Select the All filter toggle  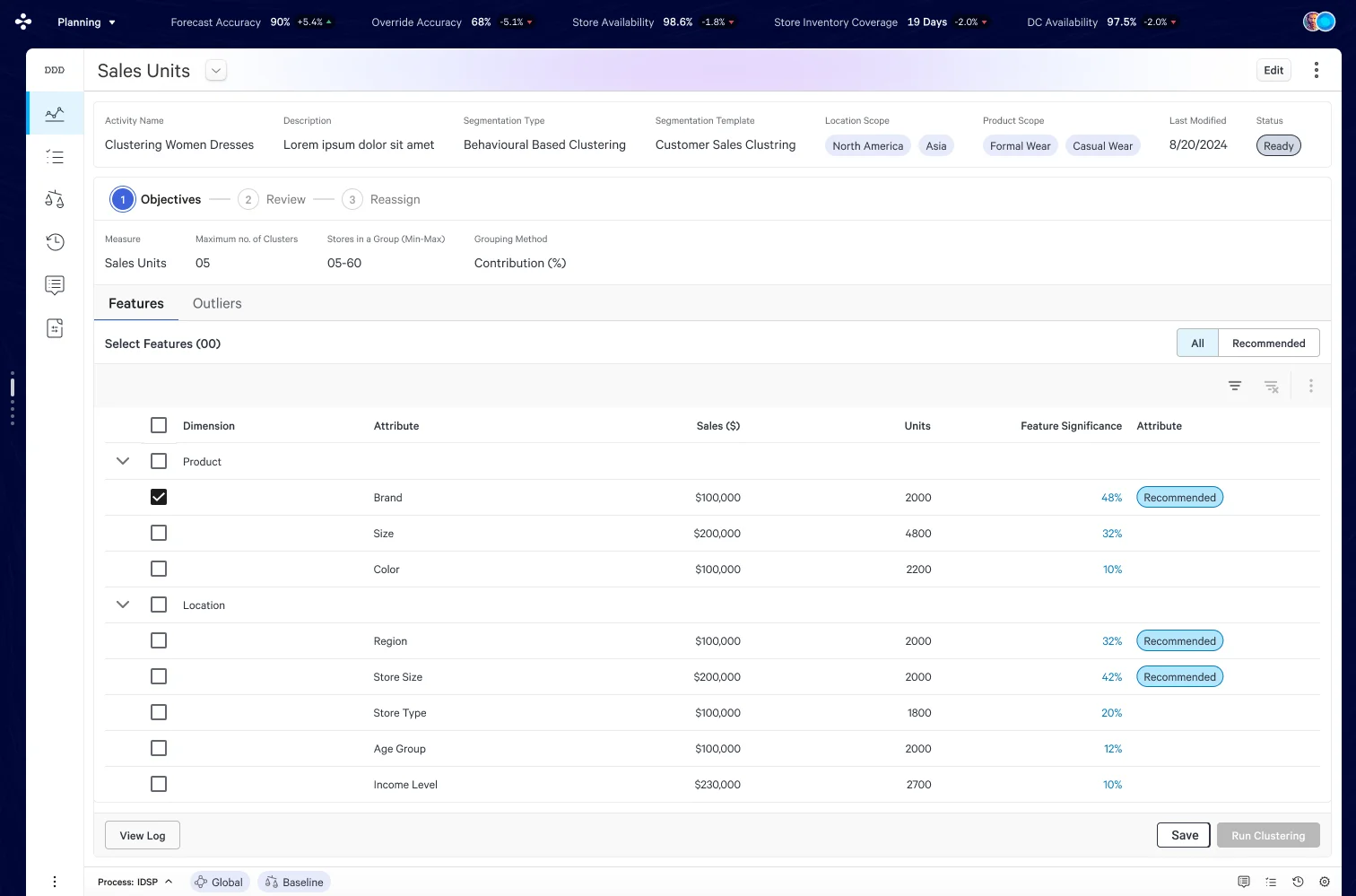1197,343
